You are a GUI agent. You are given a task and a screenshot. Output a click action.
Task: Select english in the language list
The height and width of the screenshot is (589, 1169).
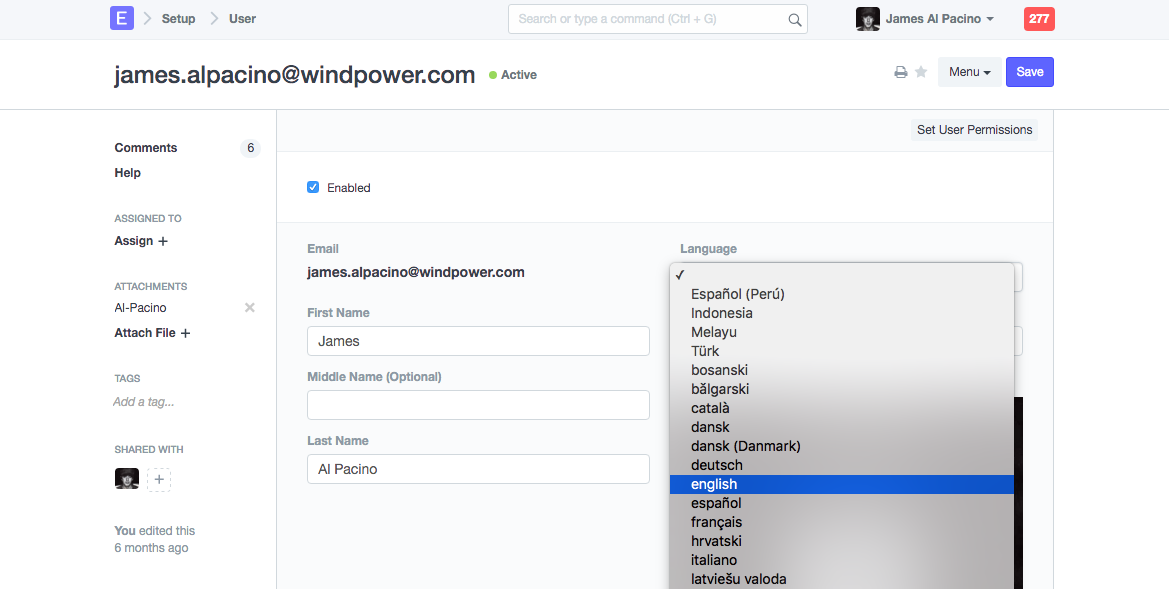[x=714, y=484]
